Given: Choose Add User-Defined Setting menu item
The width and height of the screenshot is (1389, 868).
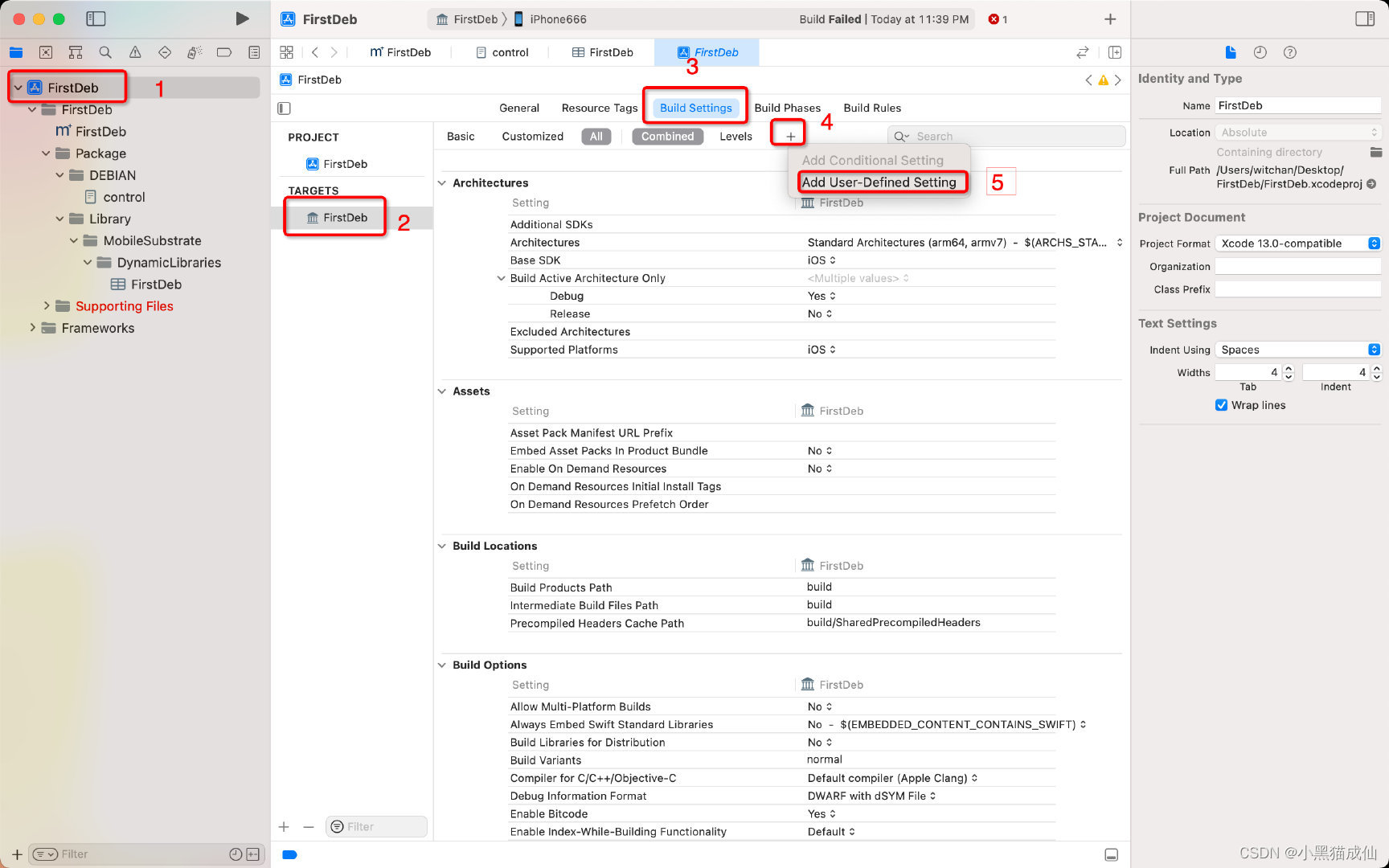Looking at the screenshot, I should point(879,182).
